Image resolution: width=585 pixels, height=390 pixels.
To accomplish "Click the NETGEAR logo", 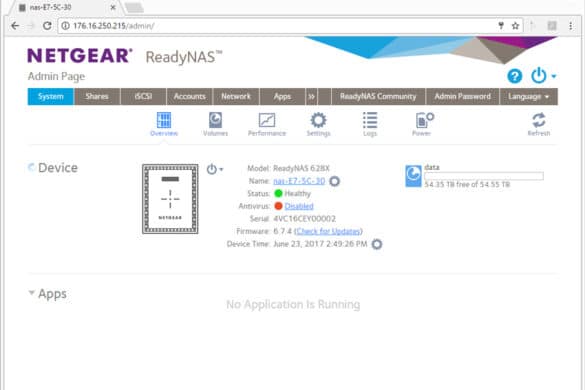I will (x=79, y=56).
